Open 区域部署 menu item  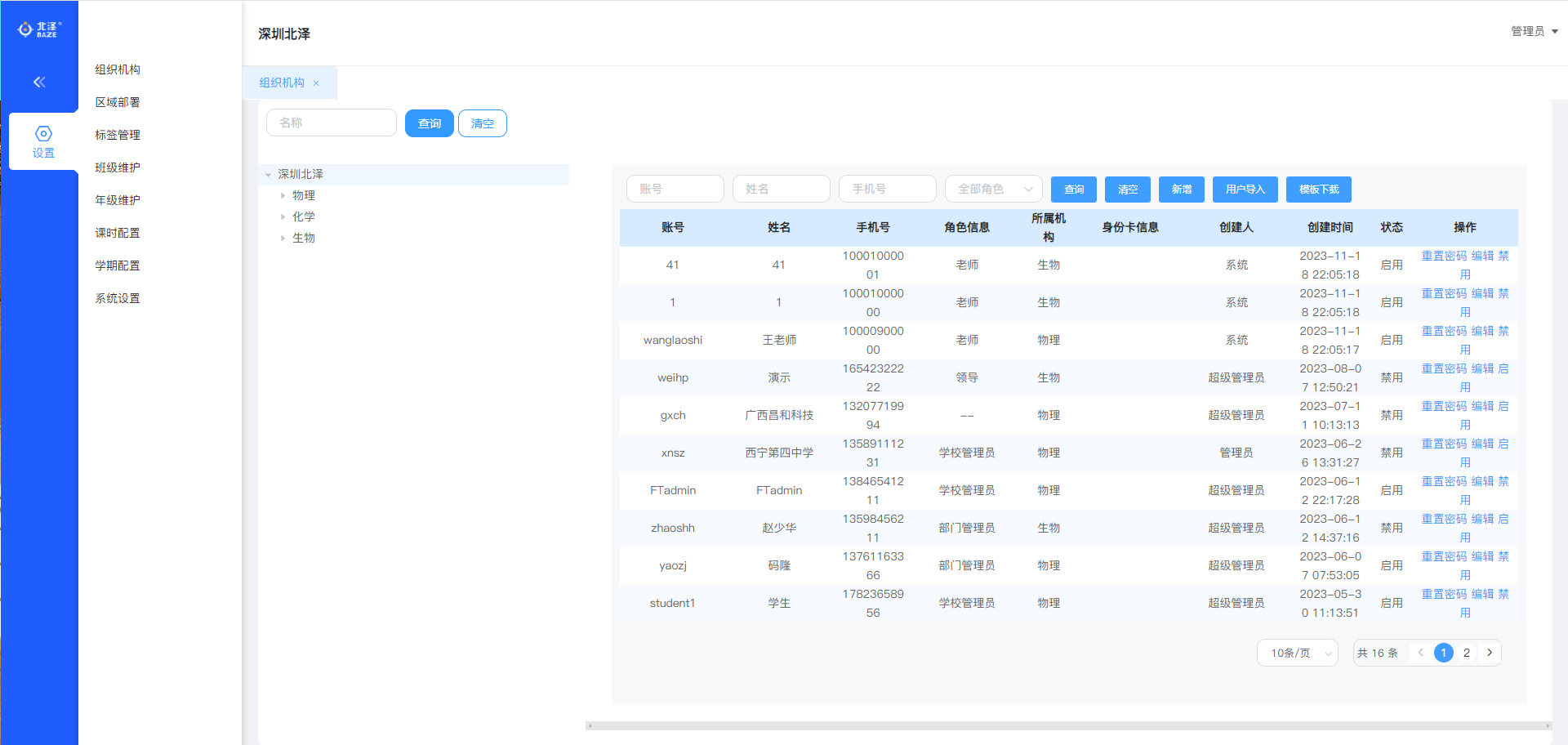pyautogui.click(x=118, y=102)
